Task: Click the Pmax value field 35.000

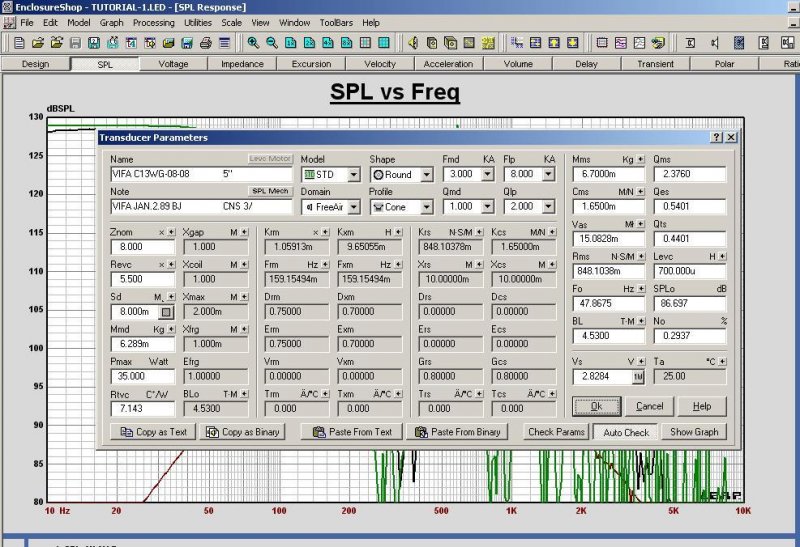Action: tap(142, 376)
